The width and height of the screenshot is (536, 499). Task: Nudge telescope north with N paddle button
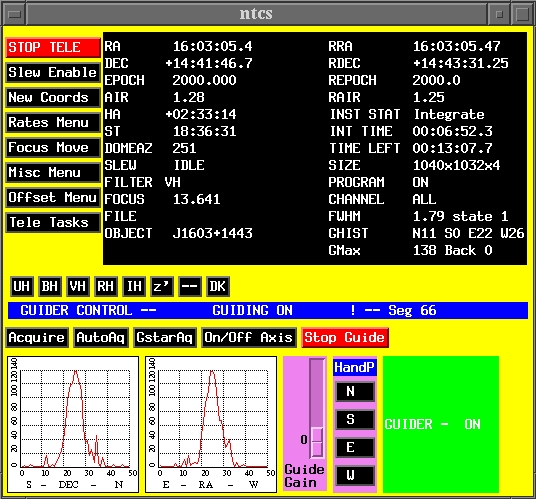(355, 391)
